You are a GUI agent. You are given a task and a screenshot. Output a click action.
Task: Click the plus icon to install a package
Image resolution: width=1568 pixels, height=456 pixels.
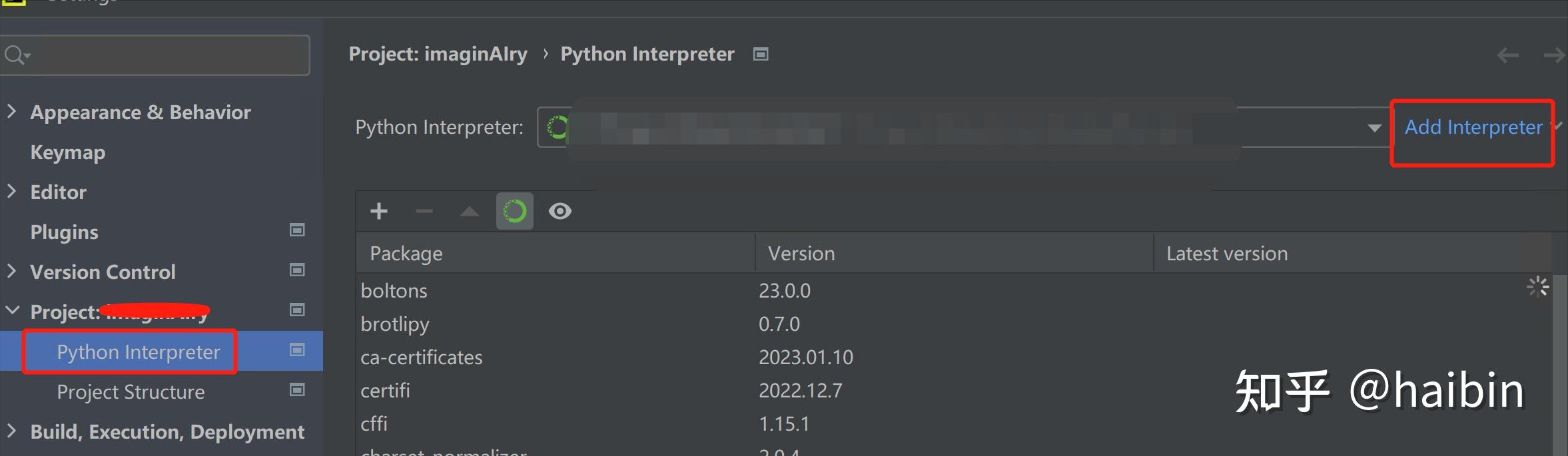coord(379,211)
